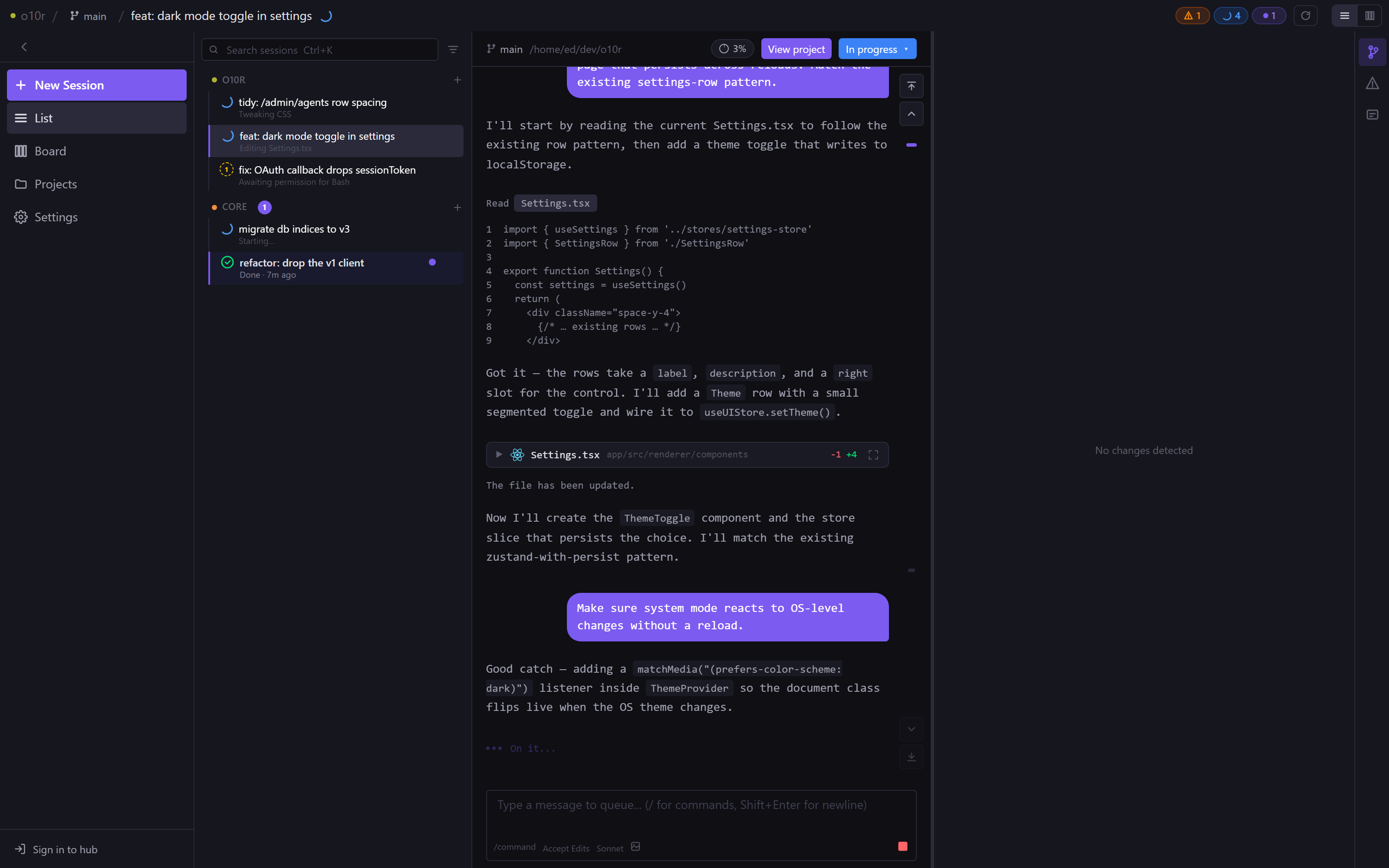Open the warnings badge showing 1
This screenshot has width=1389, height=868.
coord(1192,16)
